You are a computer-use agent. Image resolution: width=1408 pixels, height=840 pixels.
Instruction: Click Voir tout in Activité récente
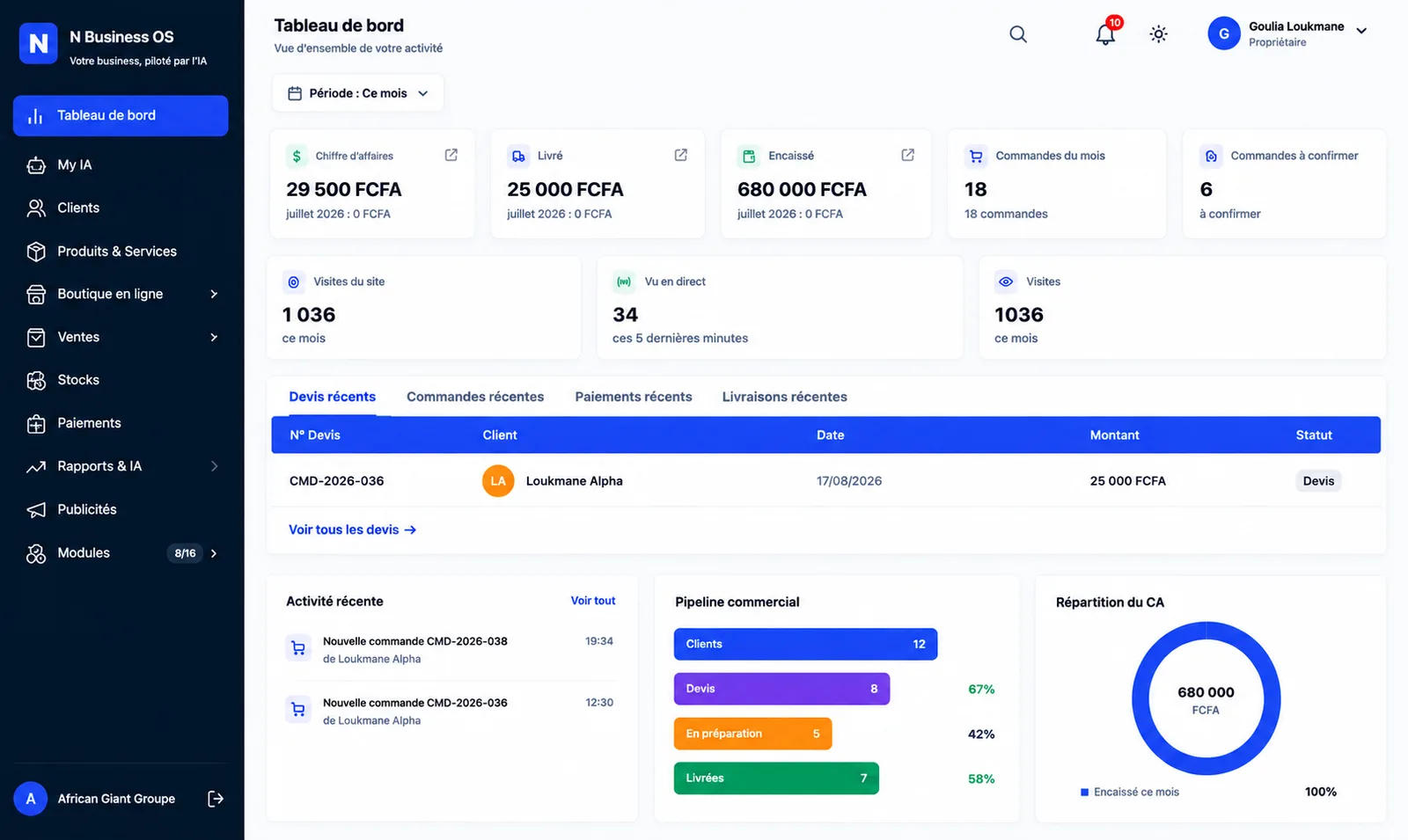593,601
